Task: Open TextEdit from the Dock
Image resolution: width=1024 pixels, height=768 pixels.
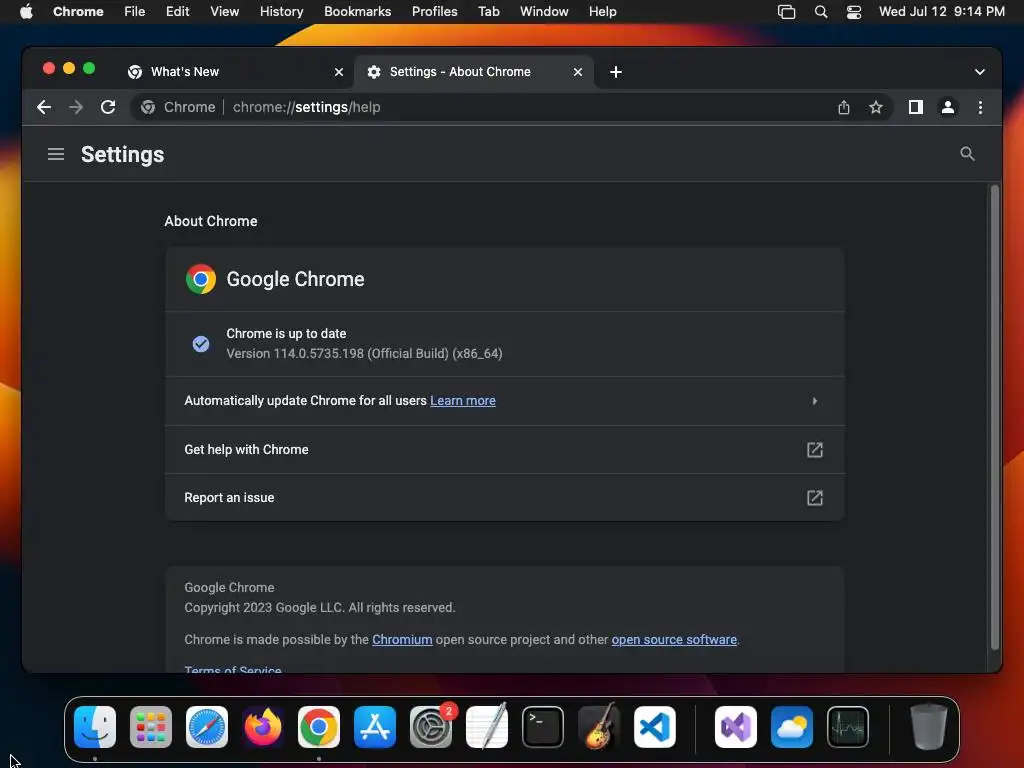Action: click(x=487, y=727)
